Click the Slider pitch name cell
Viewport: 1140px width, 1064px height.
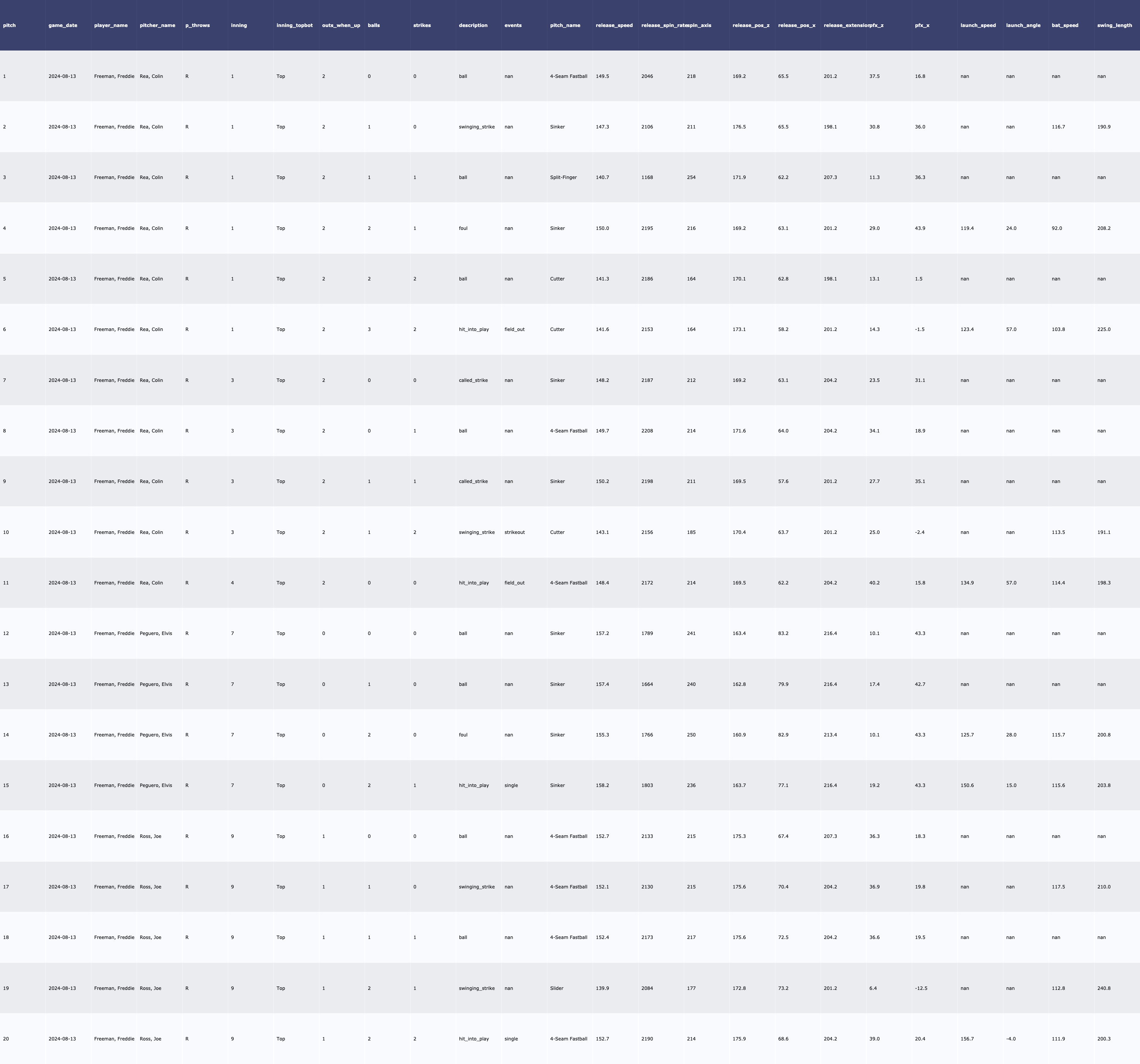[x=556, y=988]
